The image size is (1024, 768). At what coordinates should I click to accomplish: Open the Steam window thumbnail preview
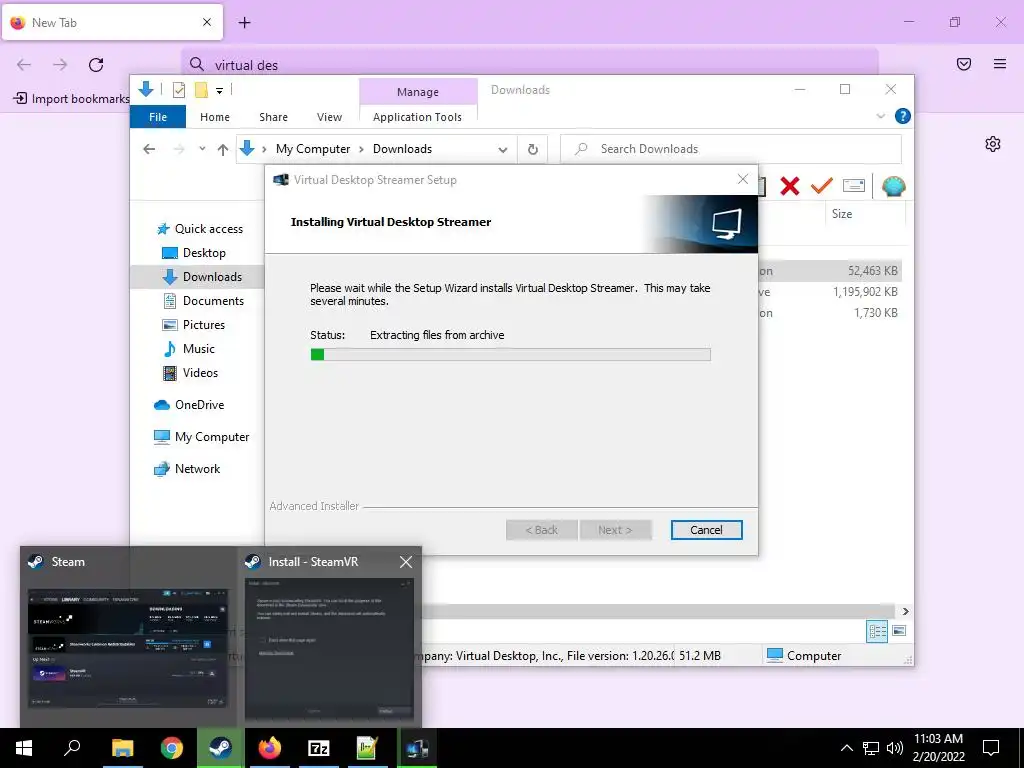(x=128, y=648)
